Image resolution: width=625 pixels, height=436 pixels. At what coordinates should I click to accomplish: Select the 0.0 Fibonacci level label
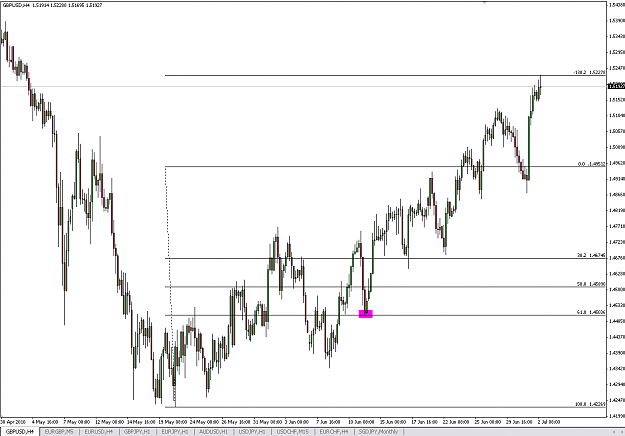[592, 164]
